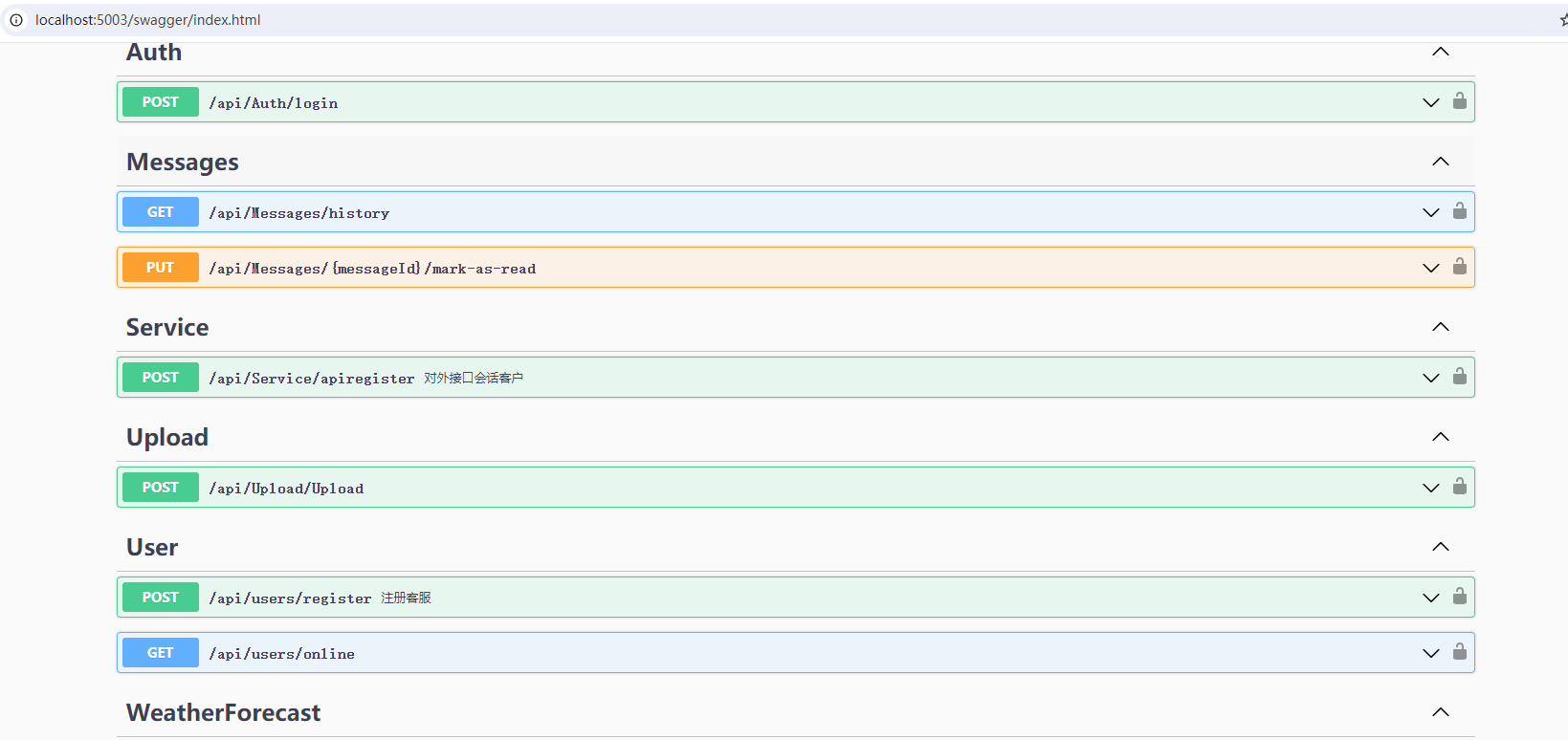The height and width of the screenshot is (740, 1568).
Task: Click the localhost:5003 URL address field
Action: [147, 20]
